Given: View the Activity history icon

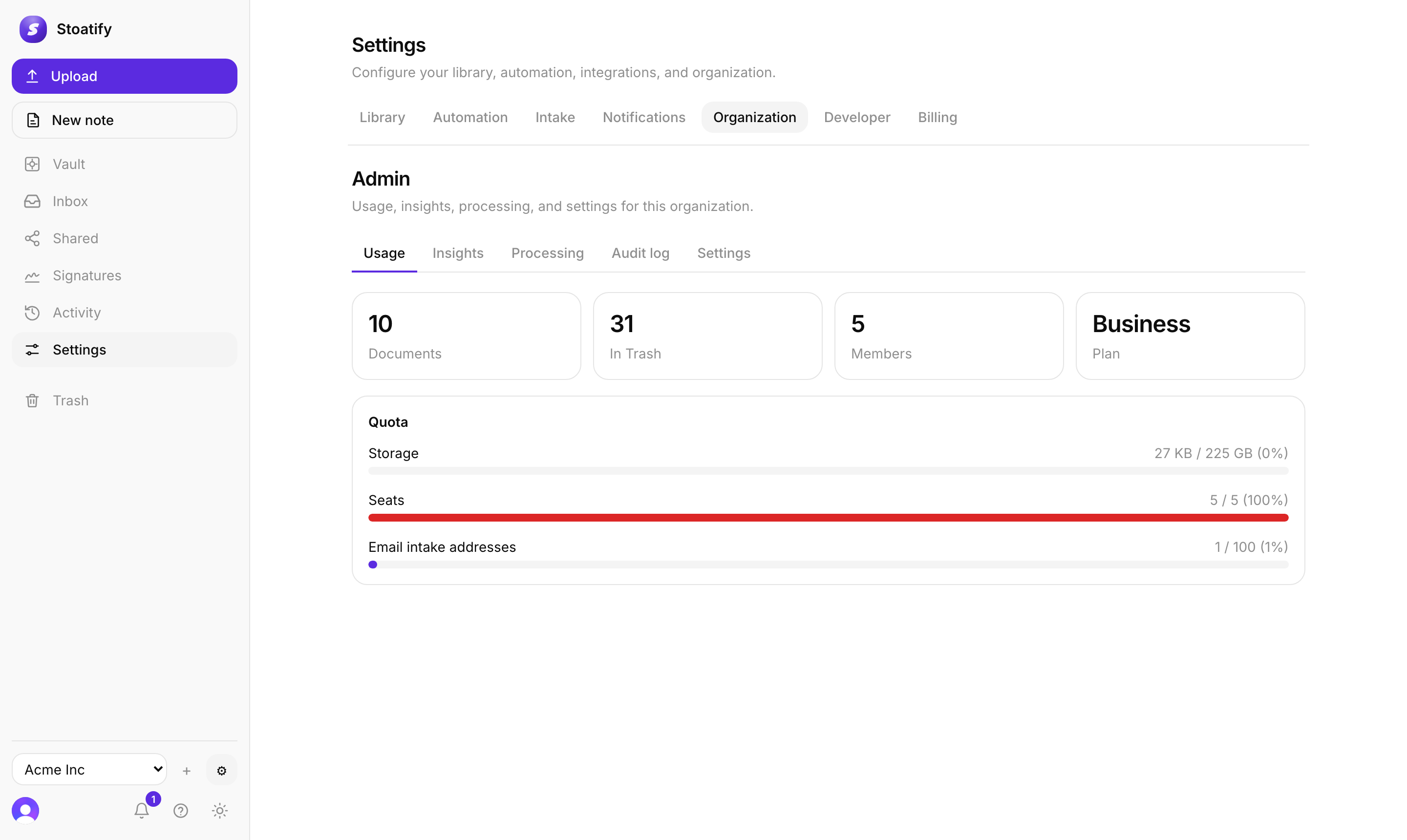Looking at the screenshot, I should point(32,313).
